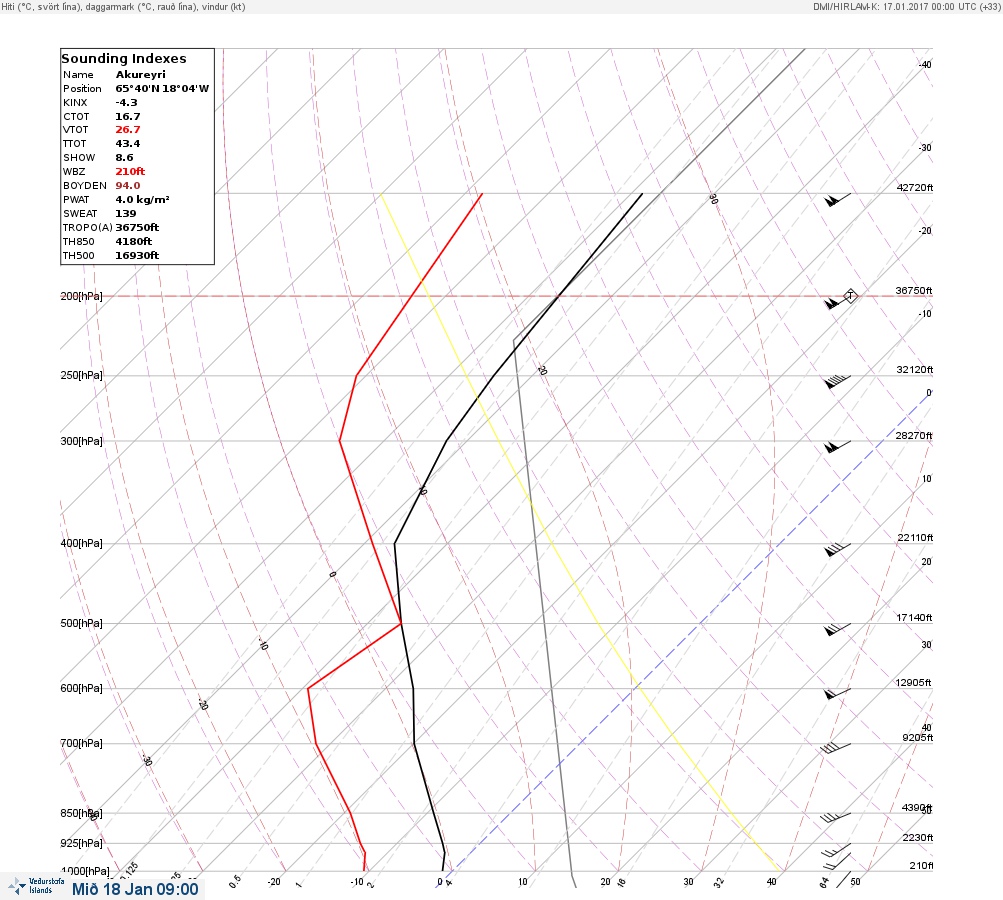Click the 700[hPa] pressure label
1003x900 pixels.
[81, 743]
